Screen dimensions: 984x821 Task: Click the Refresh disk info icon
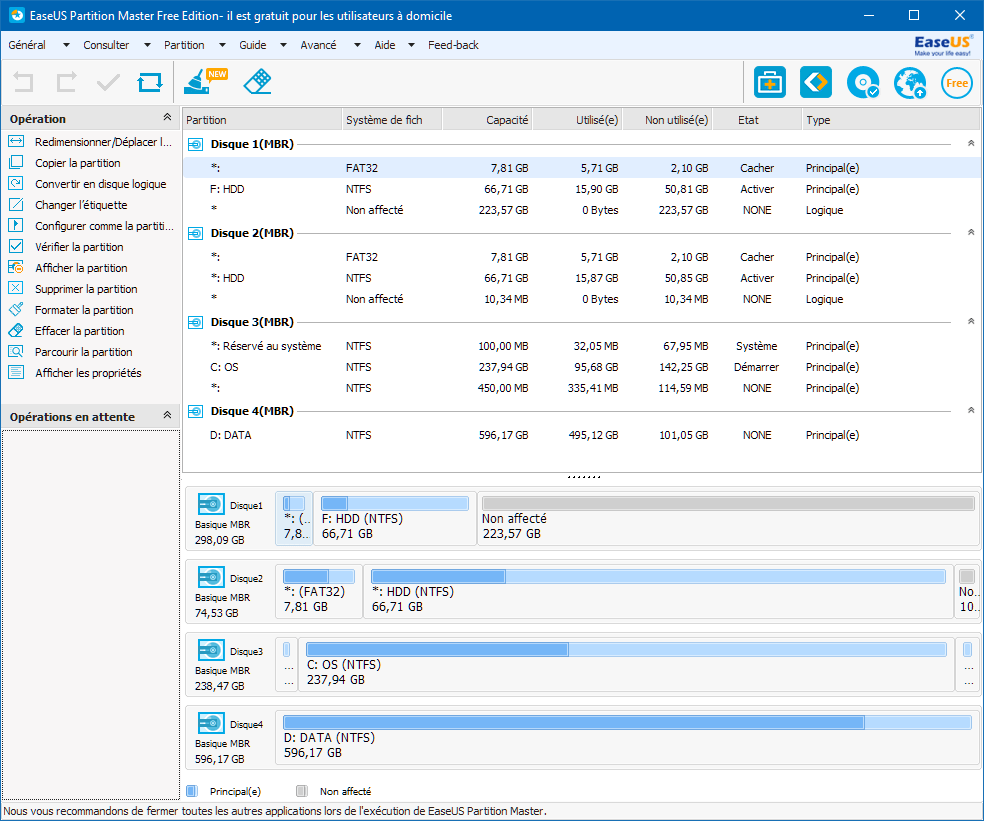[150, 82]
